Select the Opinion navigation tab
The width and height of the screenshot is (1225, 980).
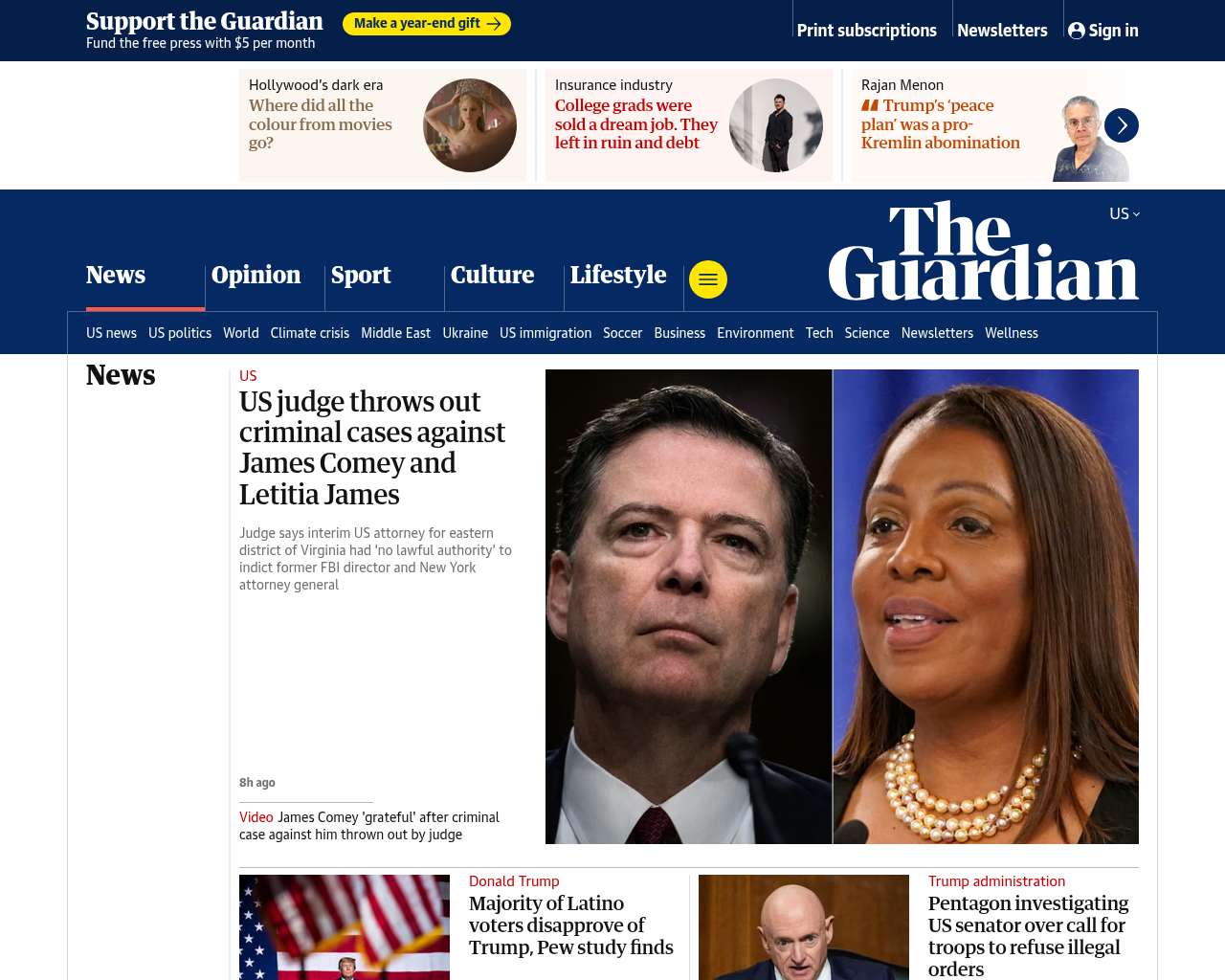(x=256, y=276)
